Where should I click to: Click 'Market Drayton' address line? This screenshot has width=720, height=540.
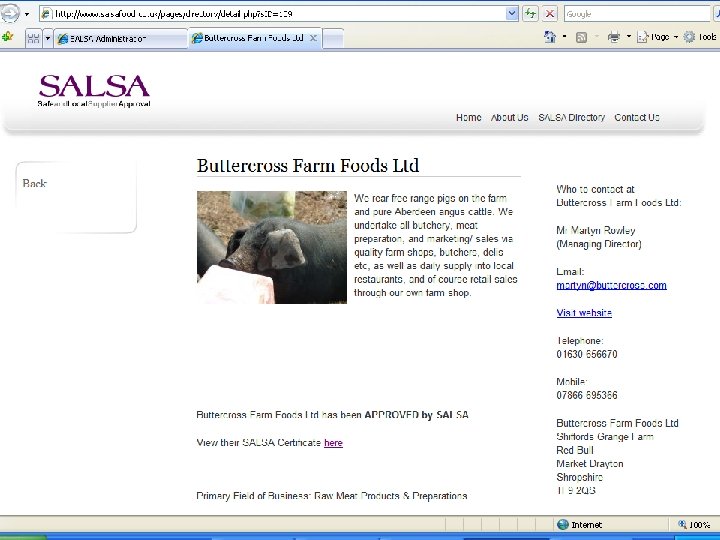[590, 464]
